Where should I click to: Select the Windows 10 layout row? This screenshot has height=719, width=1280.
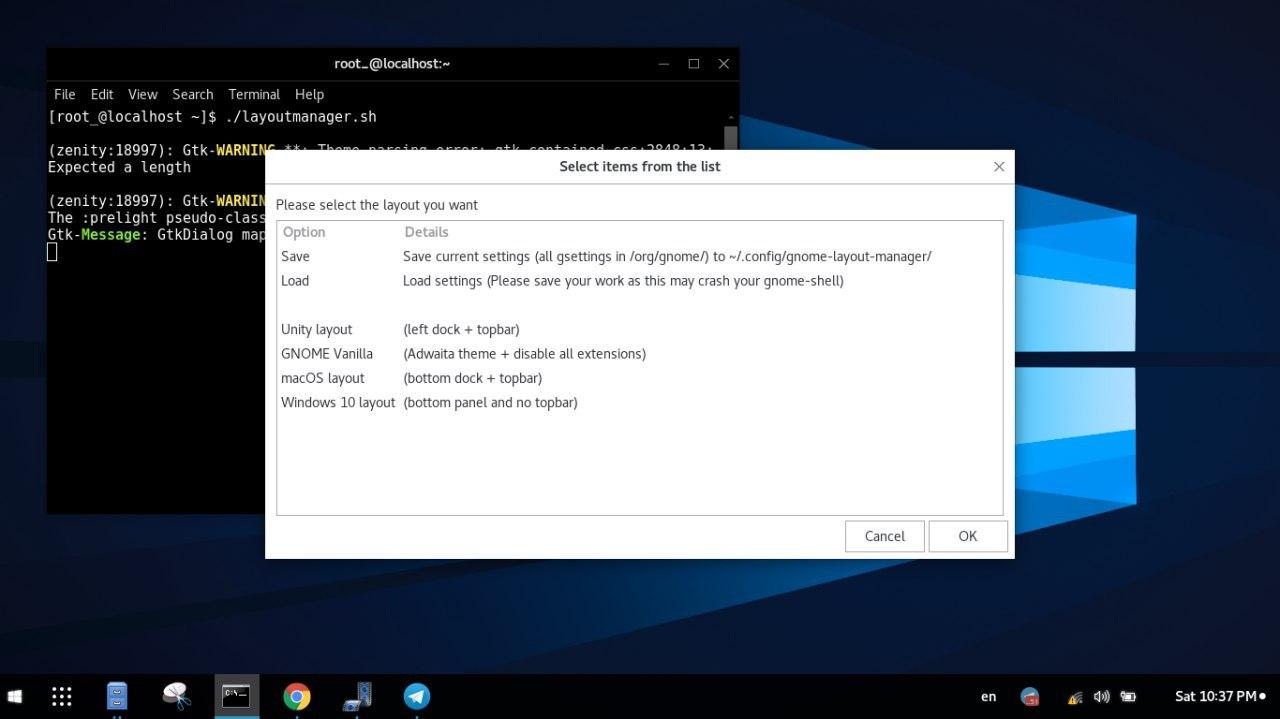338,403
